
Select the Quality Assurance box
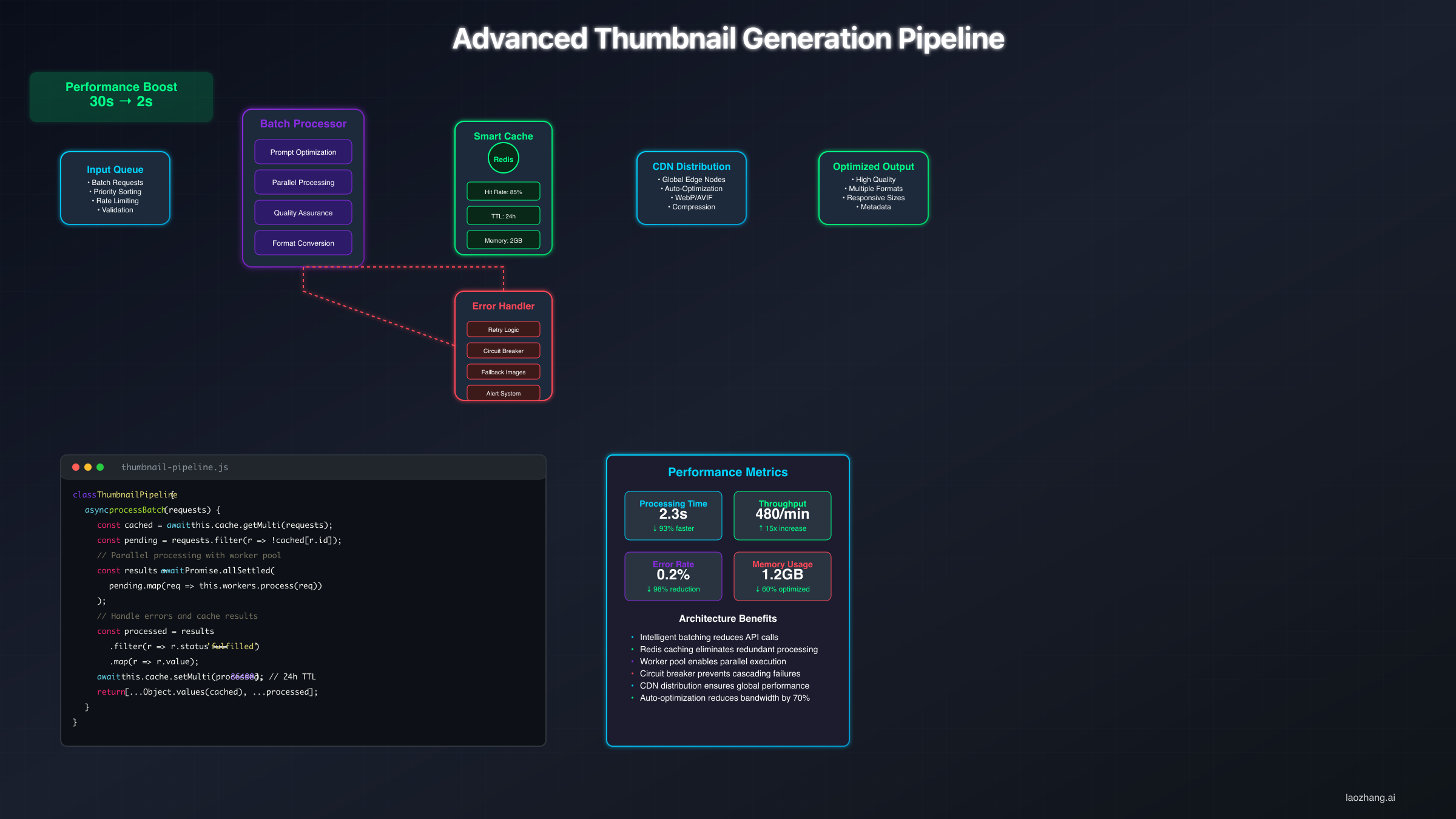point(303,212)
